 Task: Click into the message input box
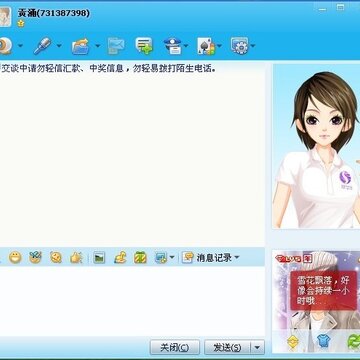132,302
